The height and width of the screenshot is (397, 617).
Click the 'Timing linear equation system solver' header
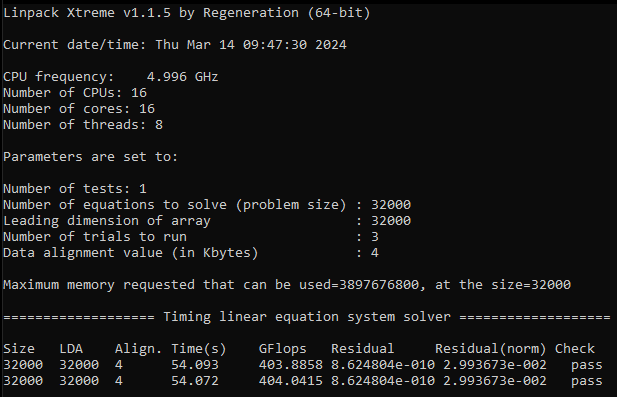(x=307, y=317)
